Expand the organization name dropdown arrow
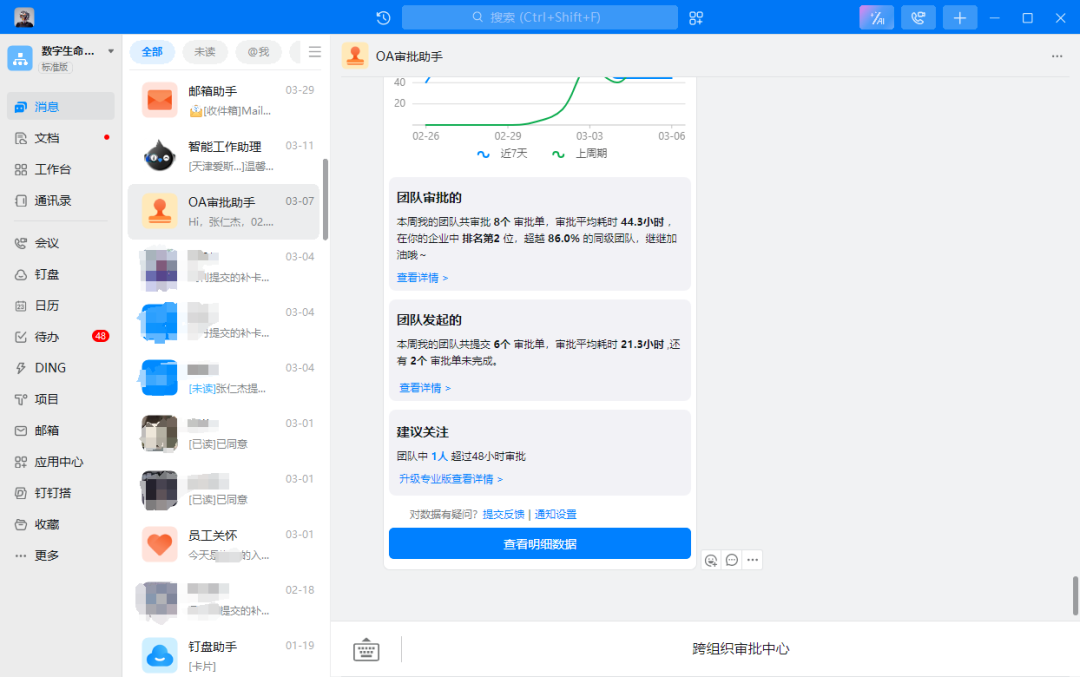This screenshot has width=1080, height=677. tap(111, 51)
